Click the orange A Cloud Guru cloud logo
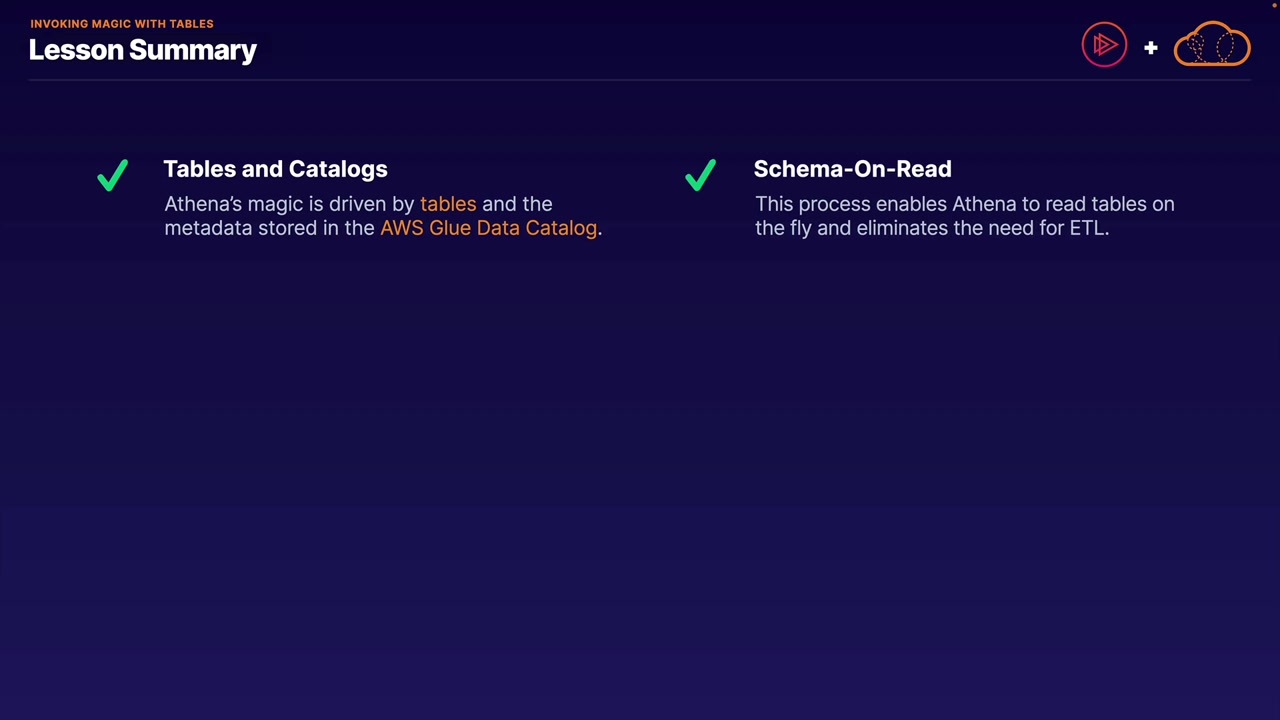 (1212, 45)
